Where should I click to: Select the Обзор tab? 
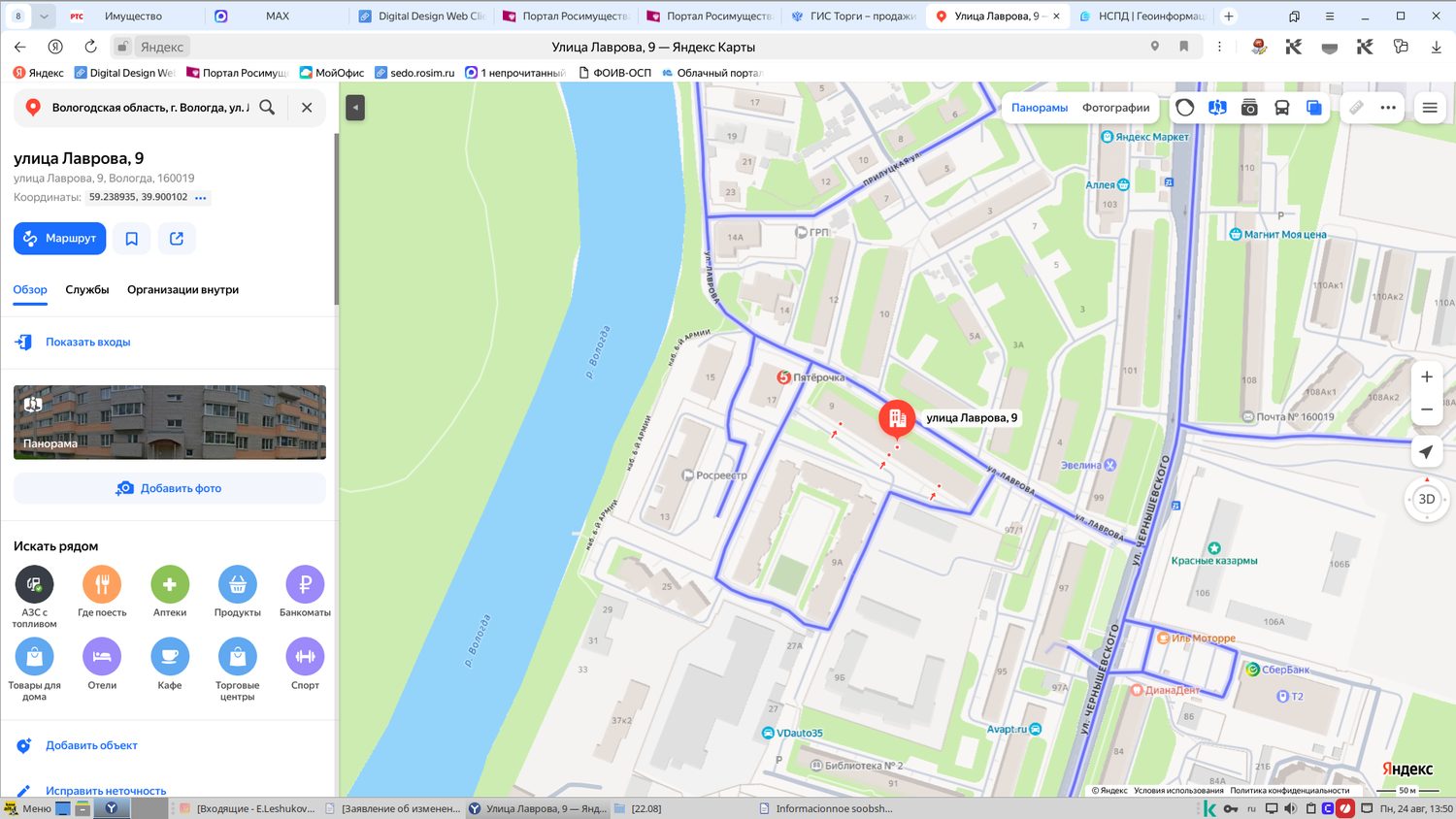30,289
